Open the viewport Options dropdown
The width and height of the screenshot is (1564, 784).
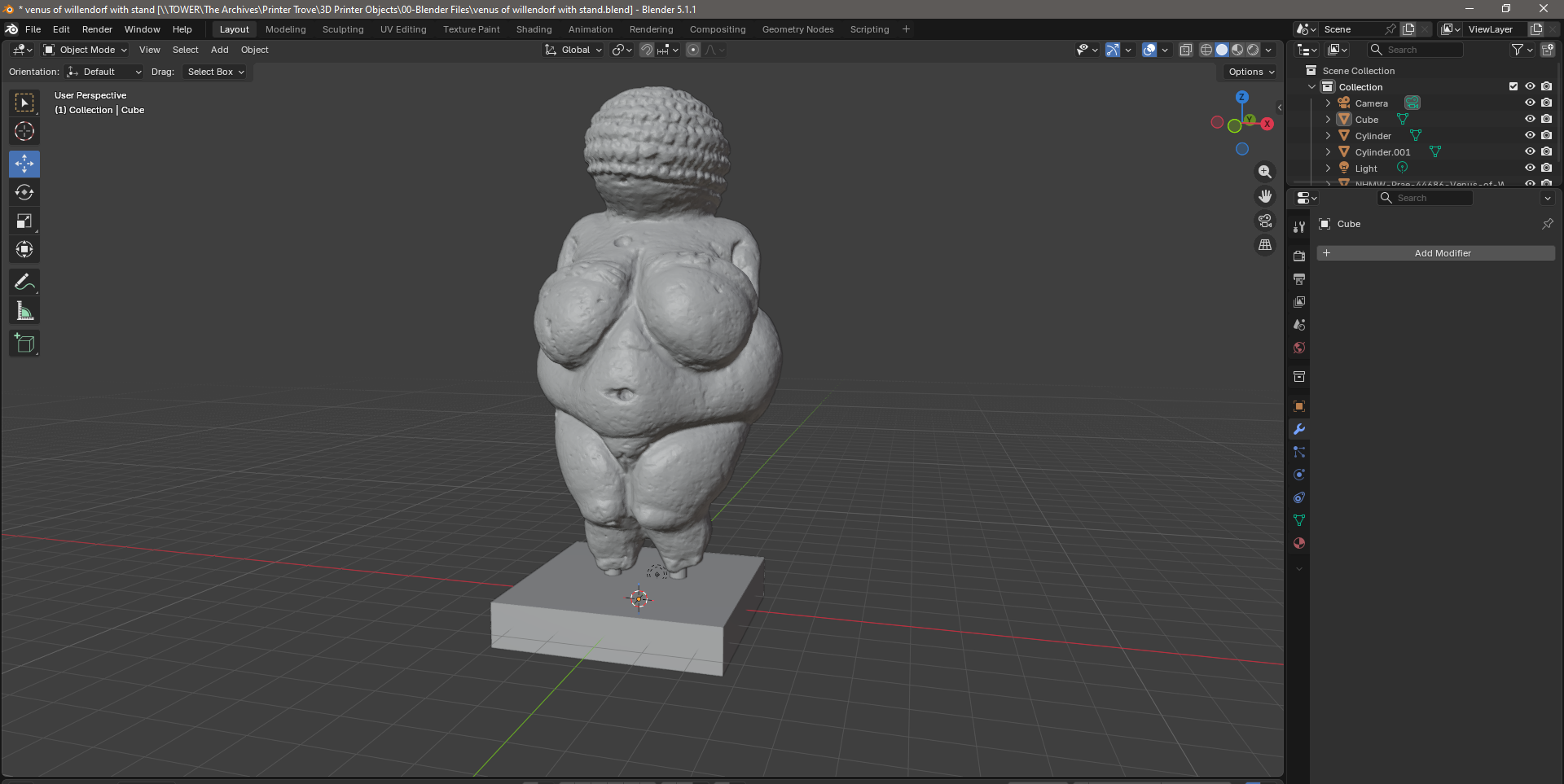[1251, 72]
